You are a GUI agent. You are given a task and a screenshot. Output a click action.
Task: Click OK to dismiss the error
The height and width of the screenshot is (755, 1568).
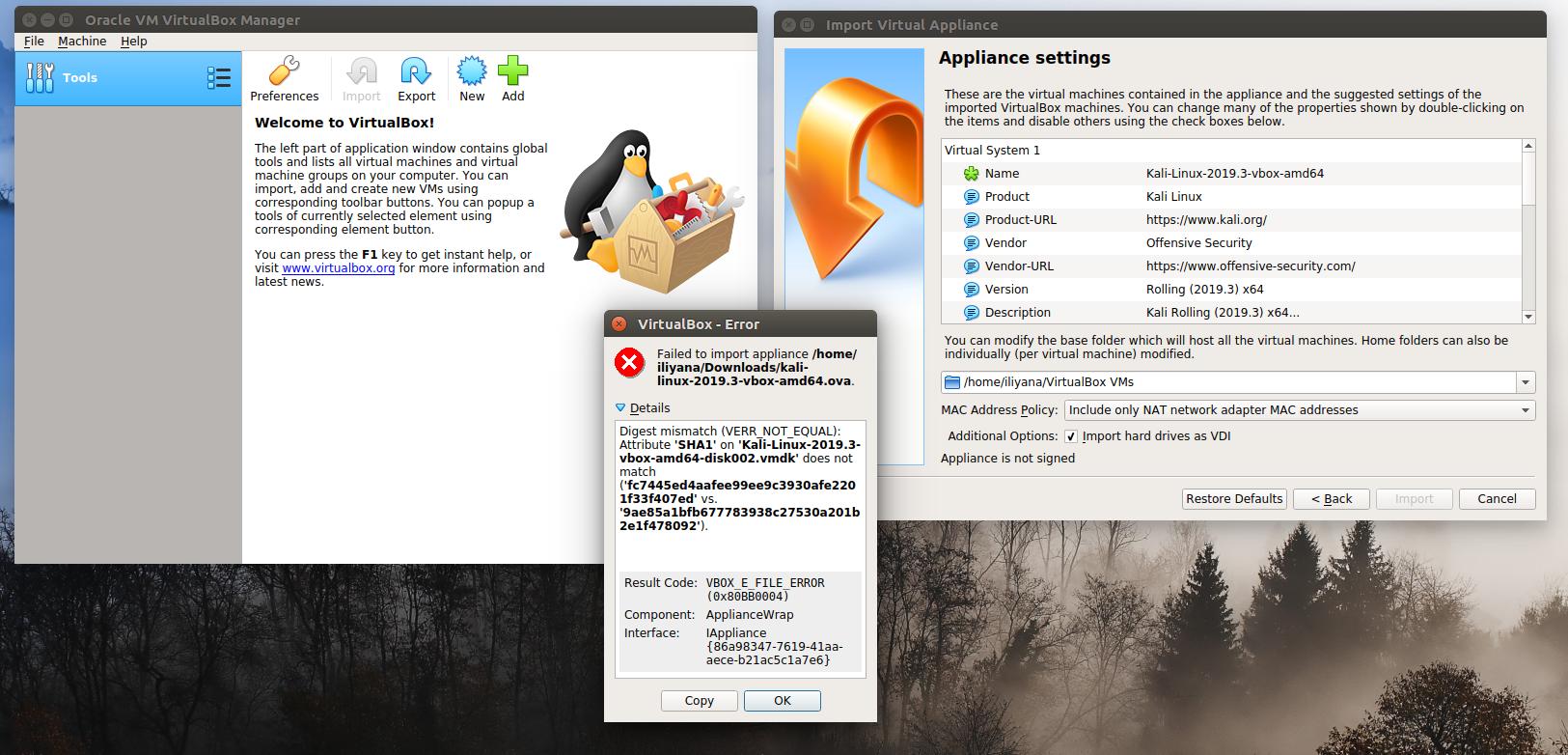click(x=783, y=701)
